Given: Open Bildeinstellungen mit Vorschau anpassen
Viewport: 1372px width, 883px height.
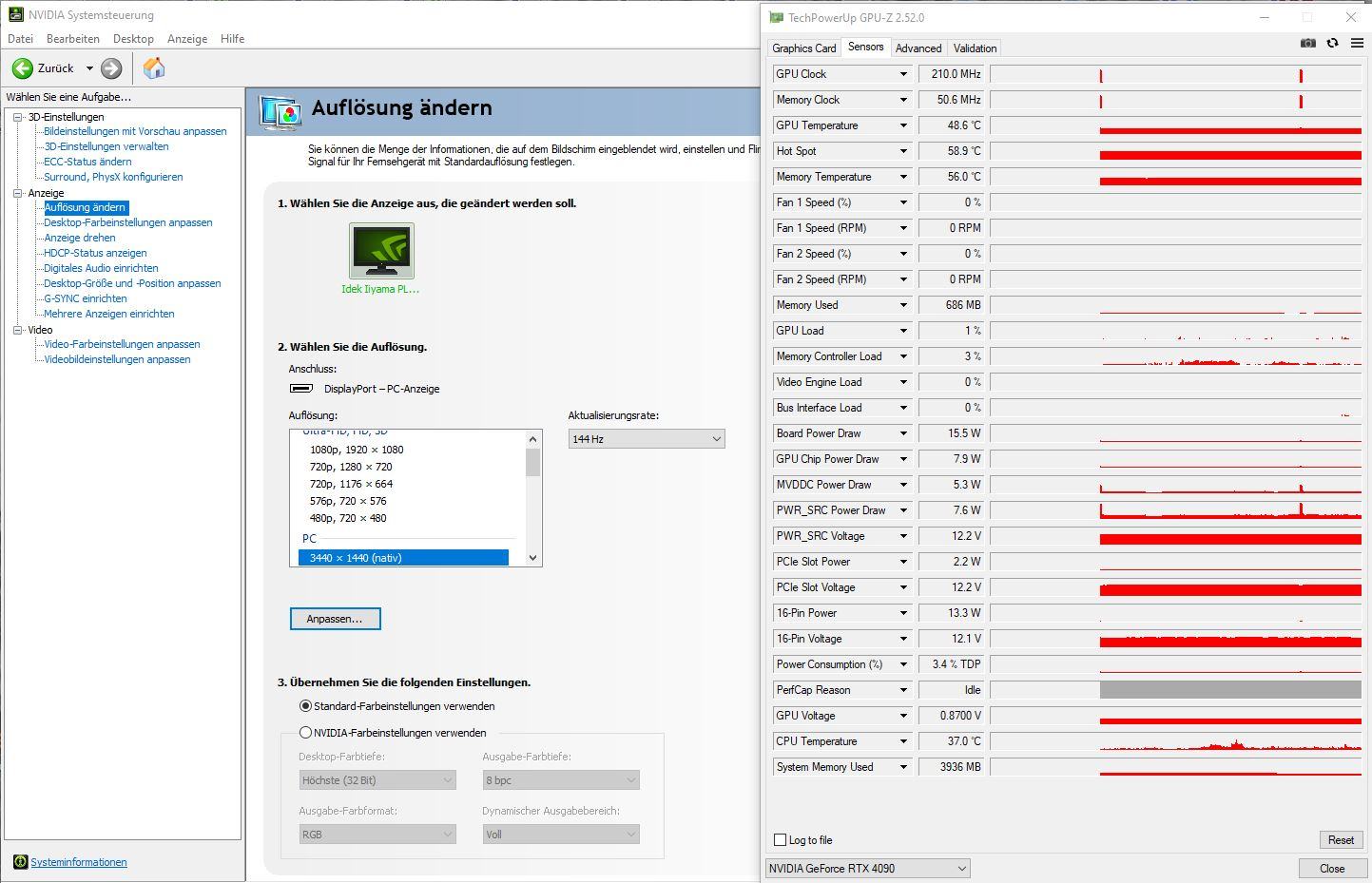Looking at the screenshot, I should pos(135,131).
